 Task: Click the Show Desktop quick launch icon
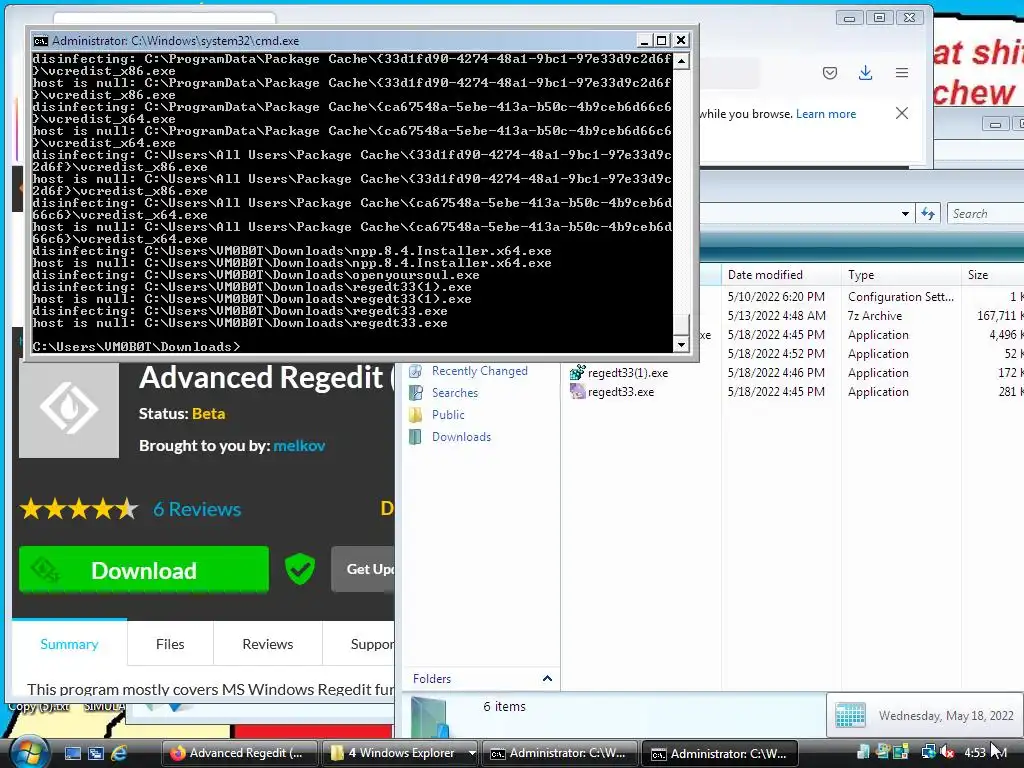[x=72, y=753]
